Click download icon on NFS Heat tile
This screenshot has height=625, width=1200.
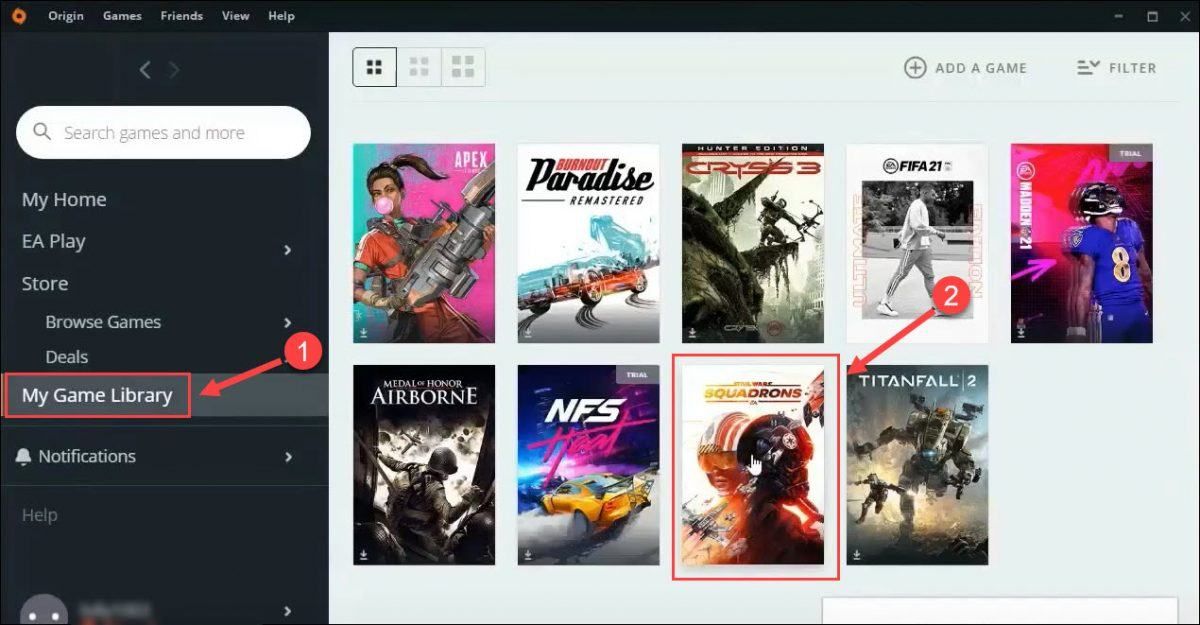click(x=529, y=553)
